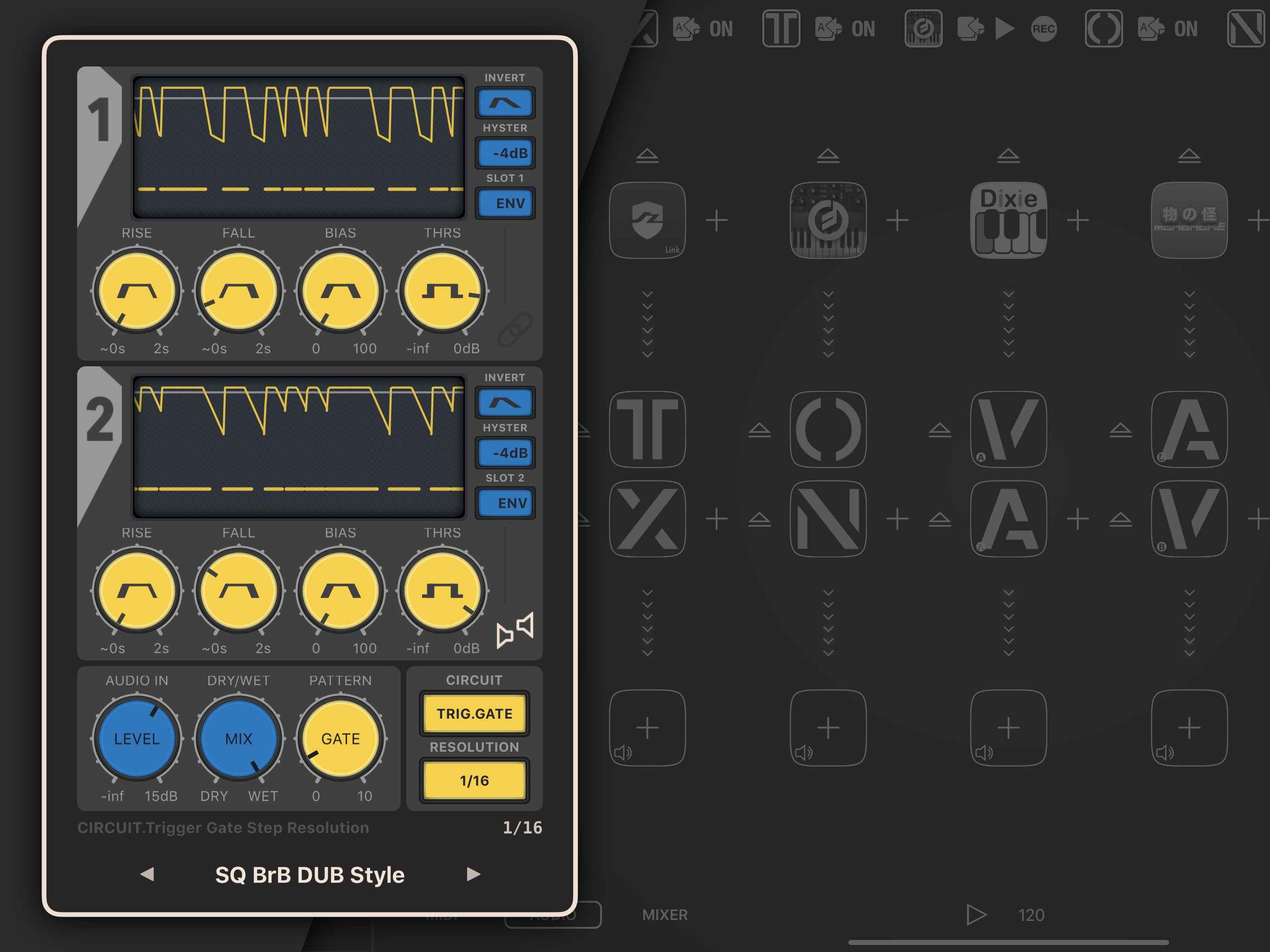Viewport: 1270px width, 952px height.
Task: Click the Dixie synth app icon
Action: pos(1008,220)
